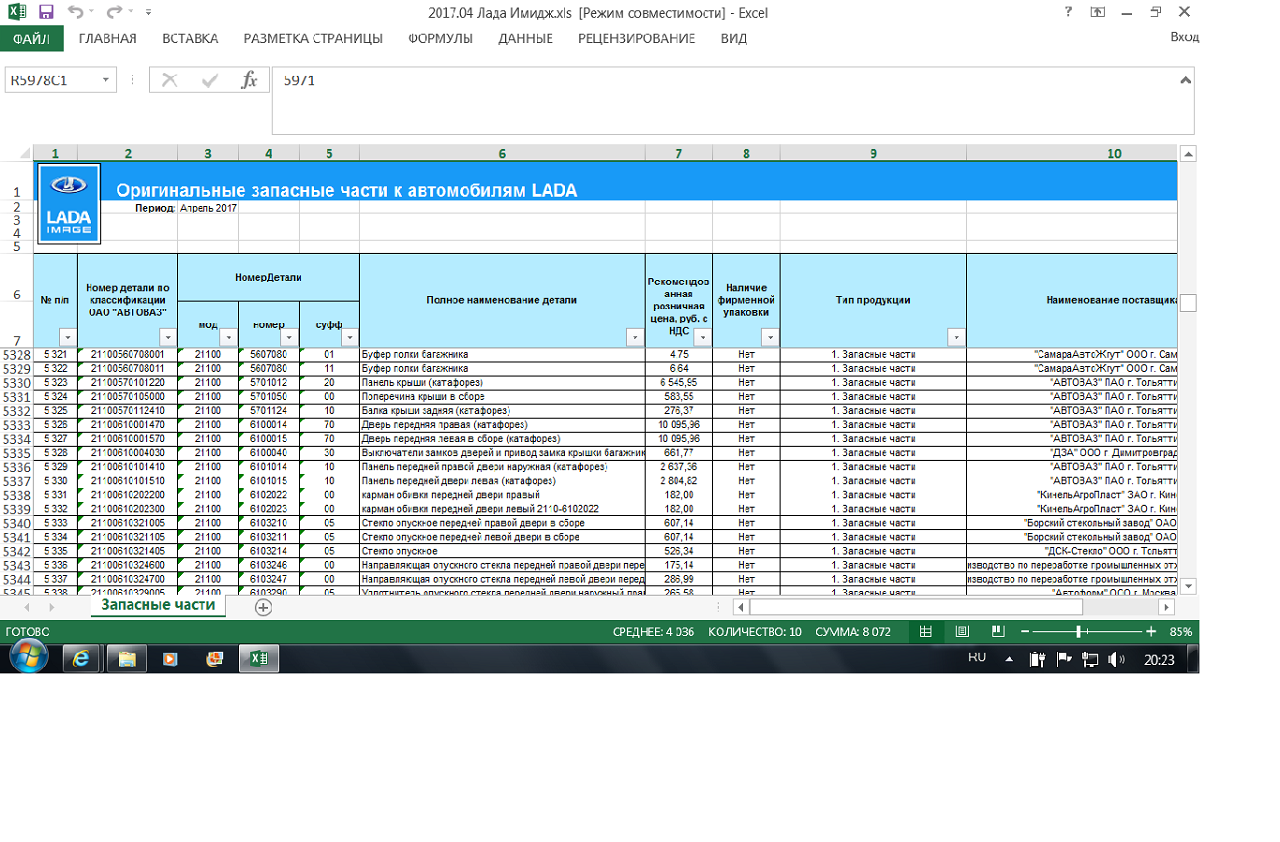Click the LADA Image logo
Image resolution: width=1280 pixels, height=842 pixels.
point(69,203)
